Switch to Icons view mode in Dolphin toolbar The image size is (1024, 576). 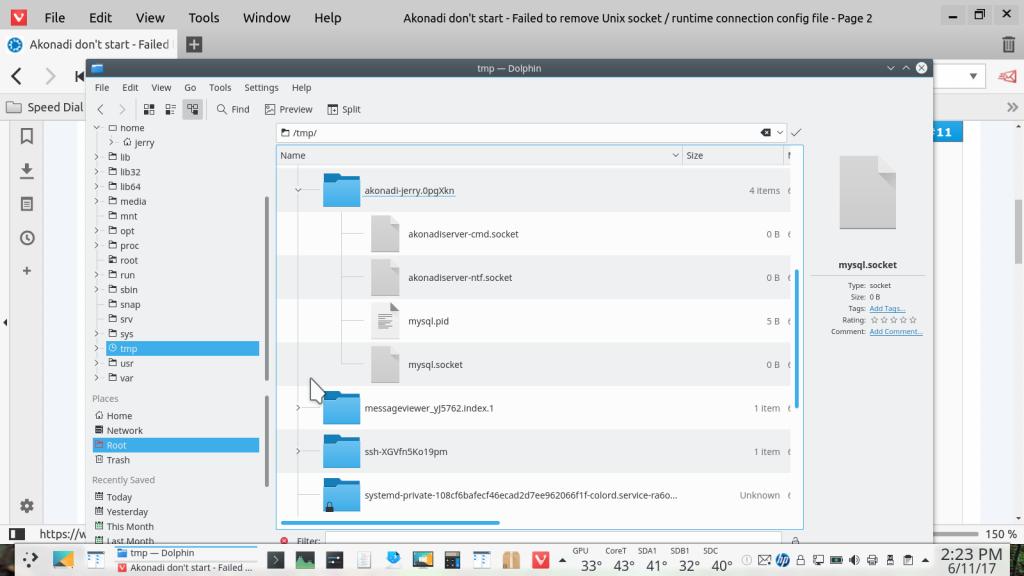click(x=149, y=109)
